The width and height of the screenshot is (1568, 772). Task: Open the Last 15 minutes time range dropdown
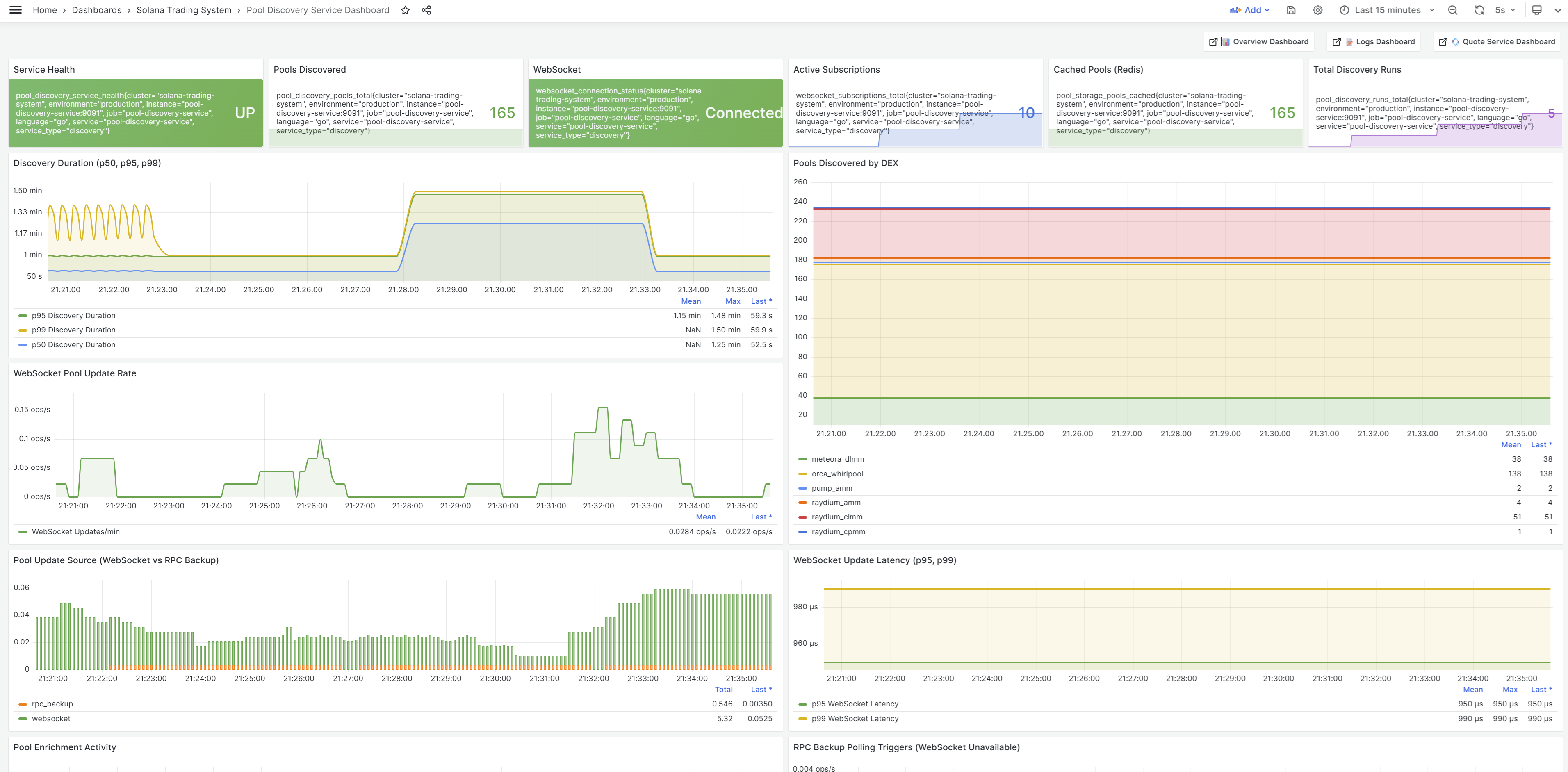1388,10
